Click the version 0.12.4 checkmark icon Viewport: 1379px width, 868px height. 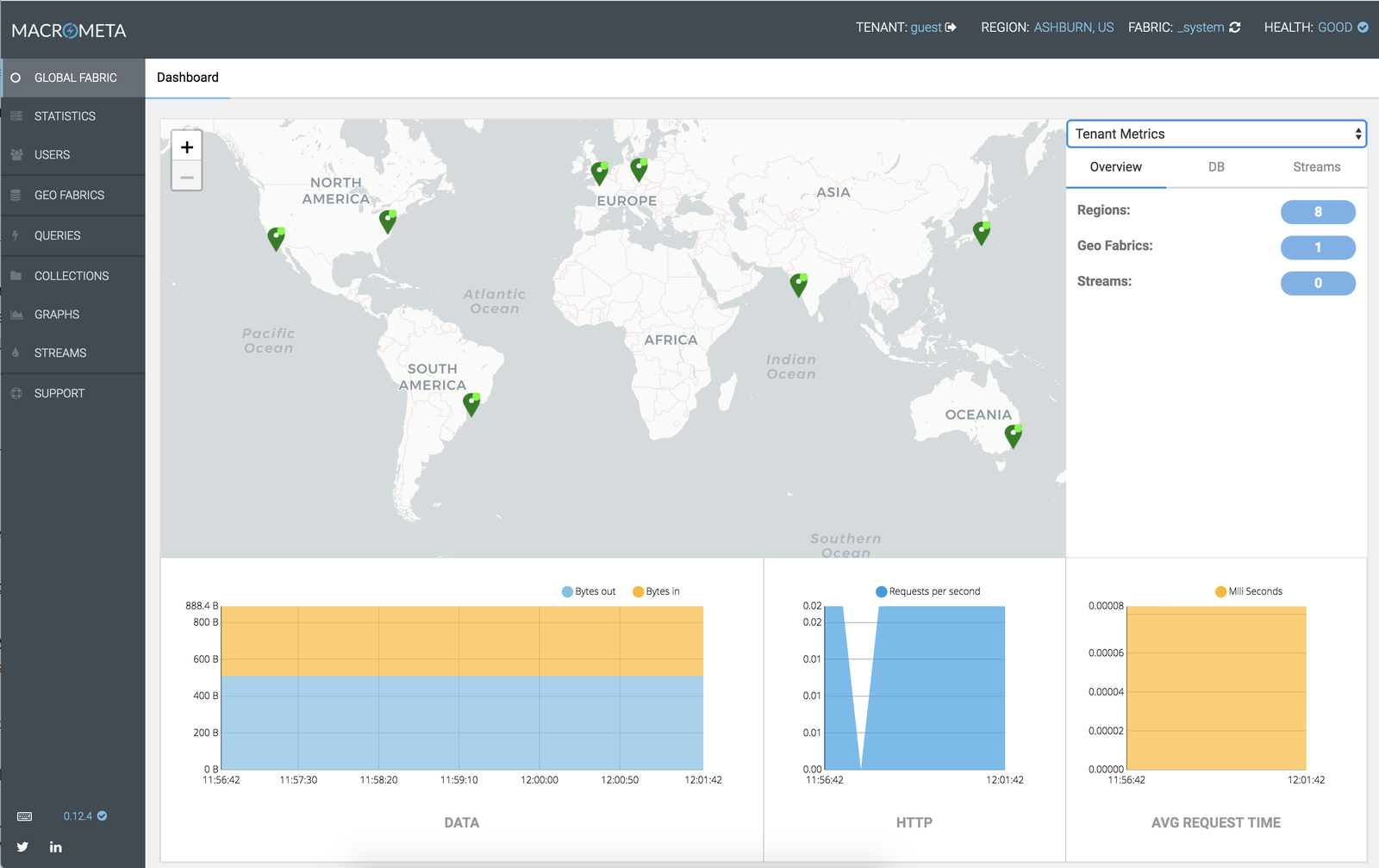tap(102, 815)
